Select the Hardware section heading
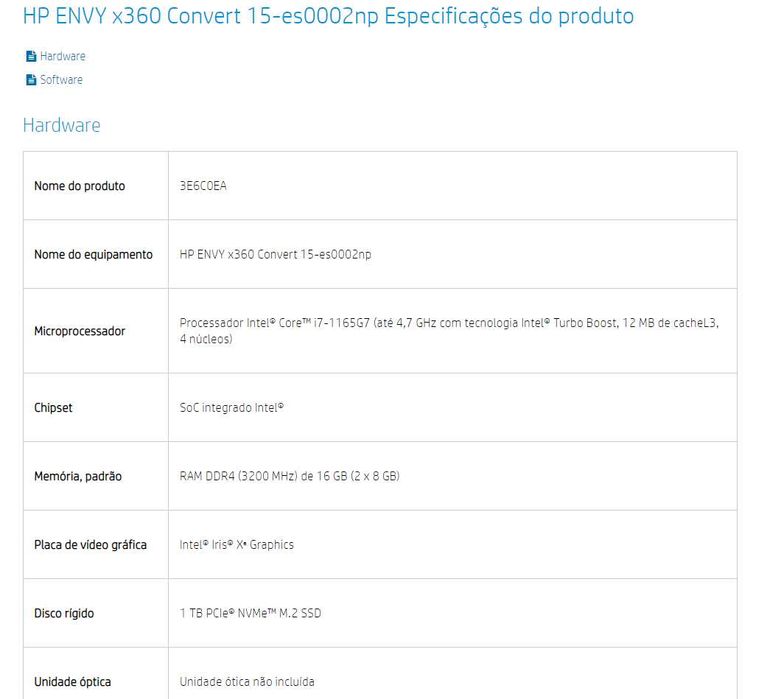This screenshot has width=770, height=699. (61, 125)
